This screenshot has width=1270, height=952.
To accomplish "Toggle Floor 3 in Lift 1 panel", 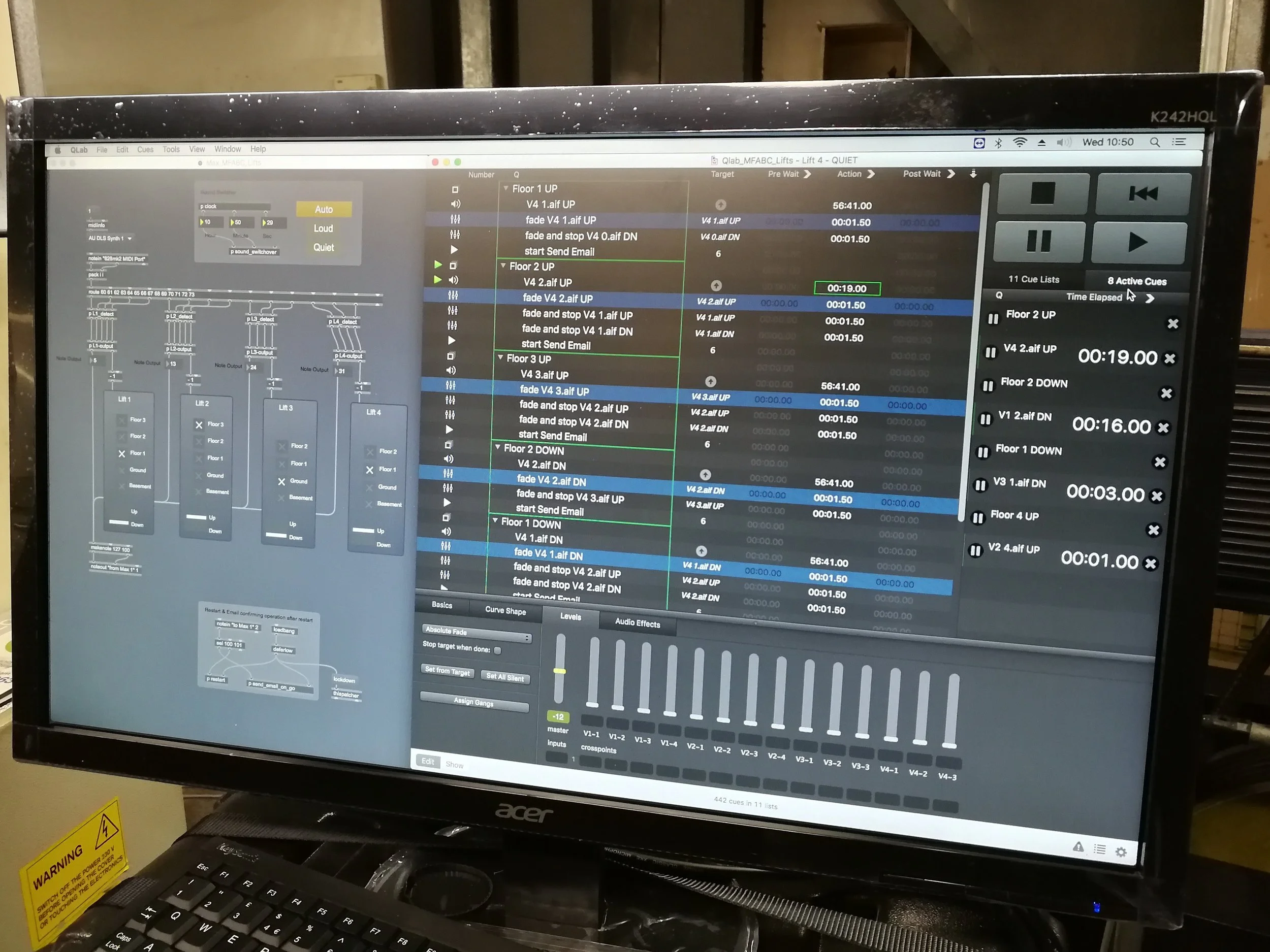I will click(122, 420).
